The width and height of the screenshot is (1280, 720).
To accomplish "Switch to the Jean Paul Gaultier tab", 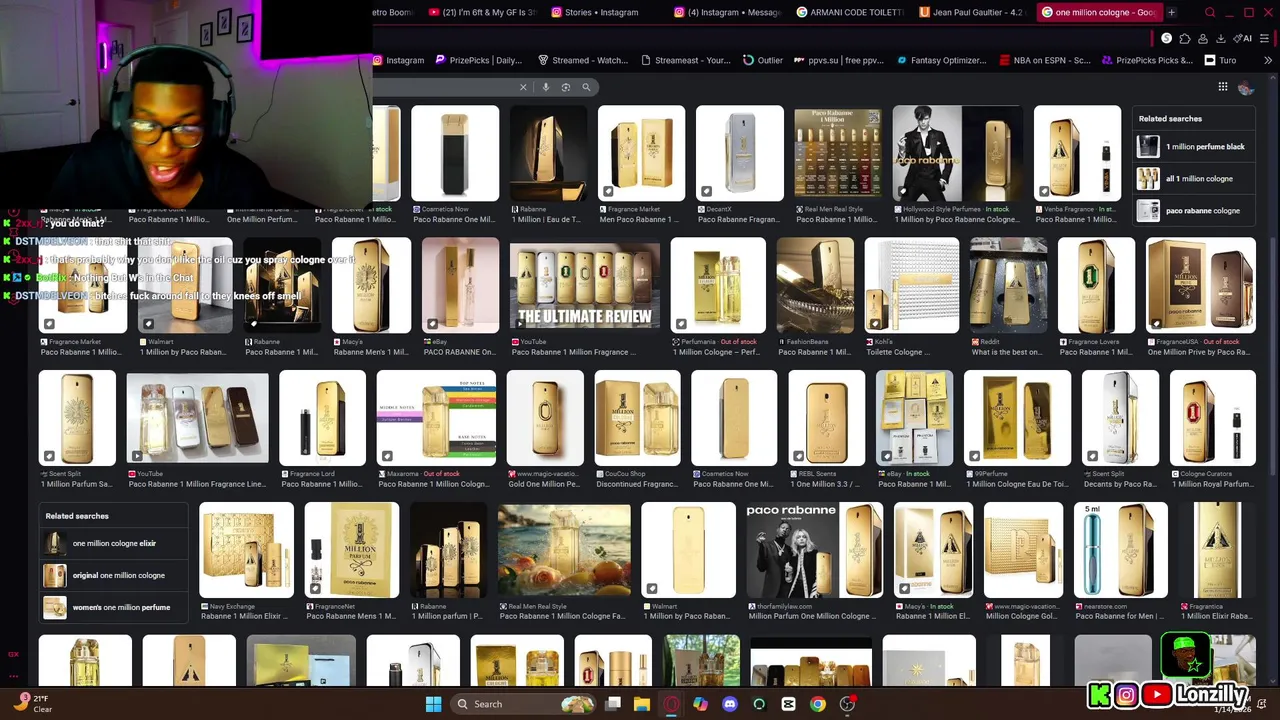I will click(973, 12).
